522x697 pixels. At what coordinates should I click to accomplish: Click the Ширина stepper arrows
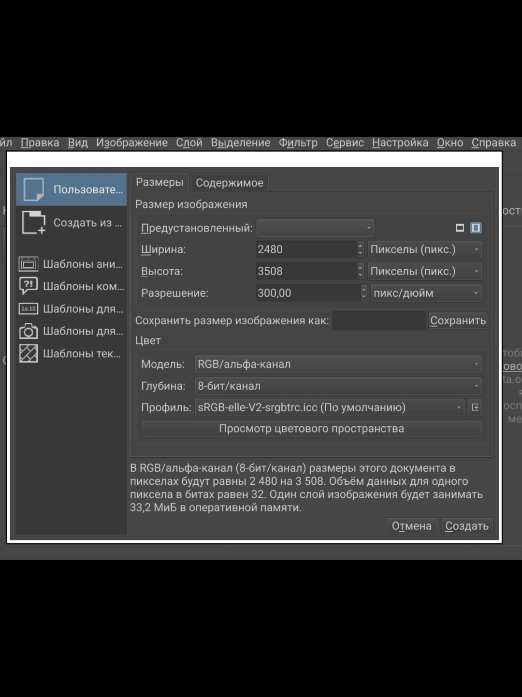pyautogui.click(x=361, y=249)
